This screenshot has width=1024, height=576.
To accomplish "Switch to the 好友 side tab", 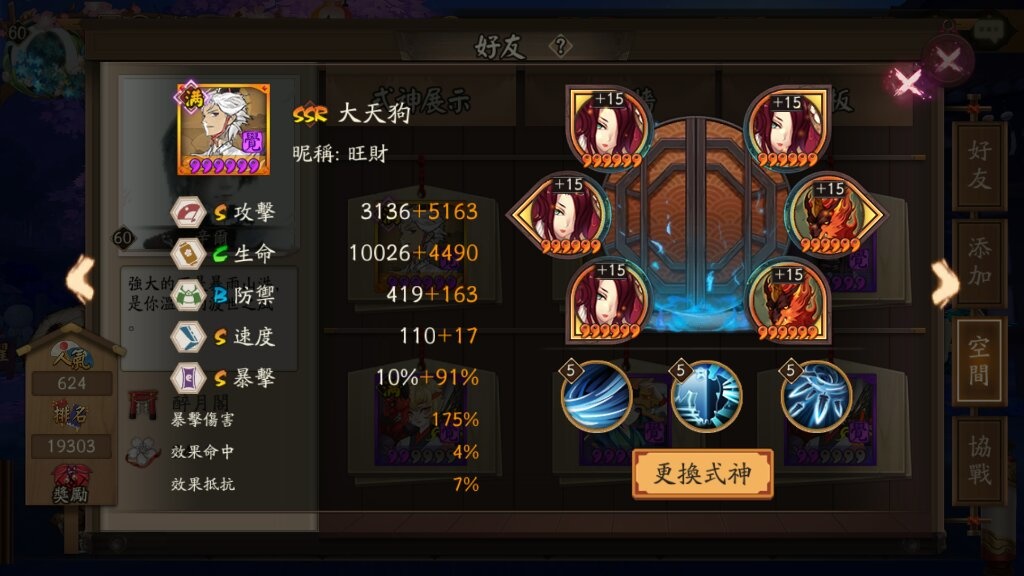I will pos(978,165).
